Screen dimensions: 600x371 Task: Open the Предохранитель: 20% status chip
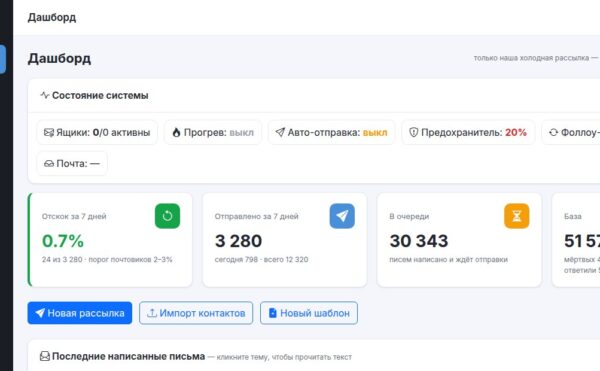point(468,132)
